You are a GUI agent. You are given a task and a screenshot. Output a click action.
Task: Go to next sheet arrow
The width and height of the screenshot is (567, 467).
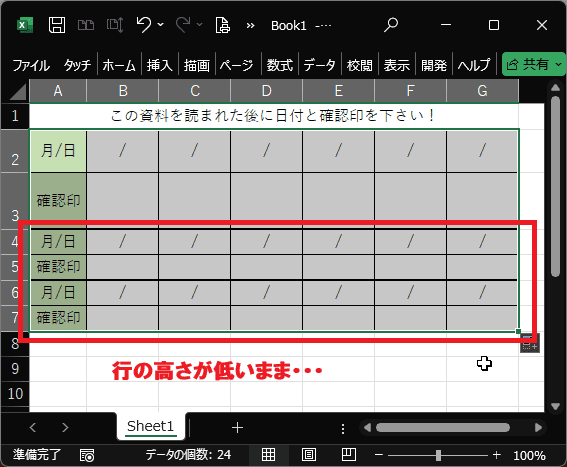click(x=65, y=428)
